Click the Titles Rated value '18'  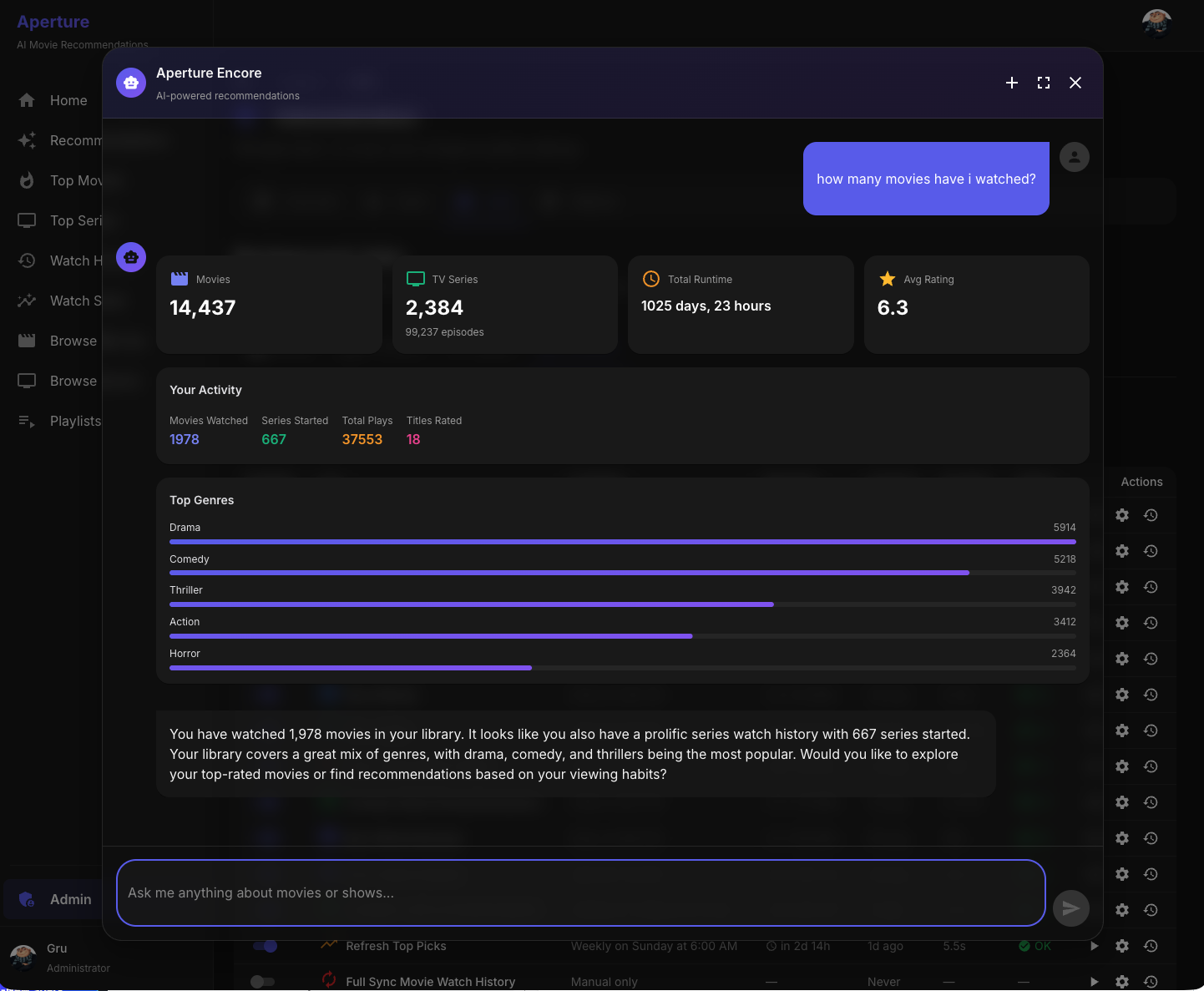click(413, 439)
